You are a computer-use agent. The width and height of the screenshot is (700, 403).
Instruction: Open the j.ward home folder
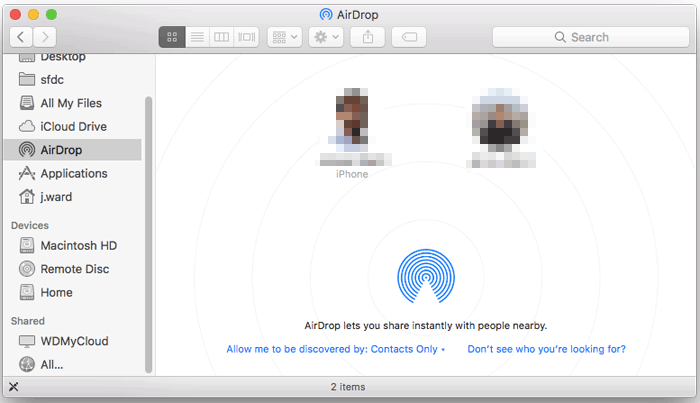coord(73,197)
